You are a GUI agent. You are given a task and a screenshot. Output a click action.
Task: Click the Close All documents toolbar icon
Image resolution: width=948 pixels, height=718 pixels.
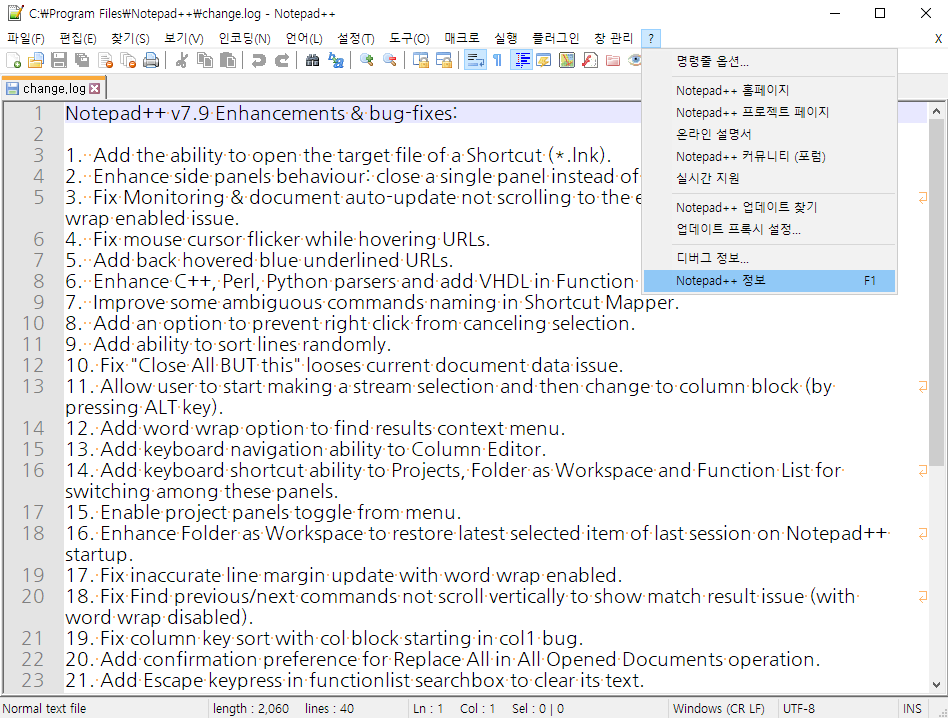point(128,60)
